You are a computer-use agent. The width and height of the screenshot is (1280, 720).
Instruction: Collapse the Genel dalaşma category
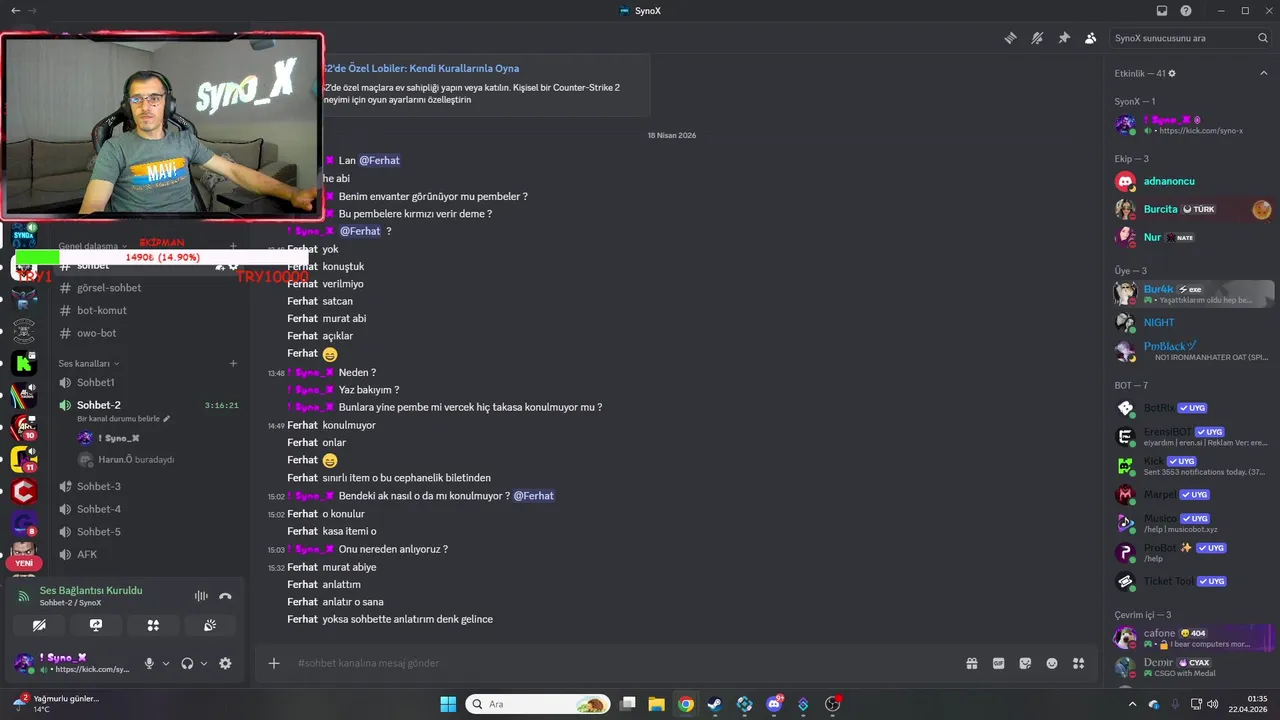93,246
